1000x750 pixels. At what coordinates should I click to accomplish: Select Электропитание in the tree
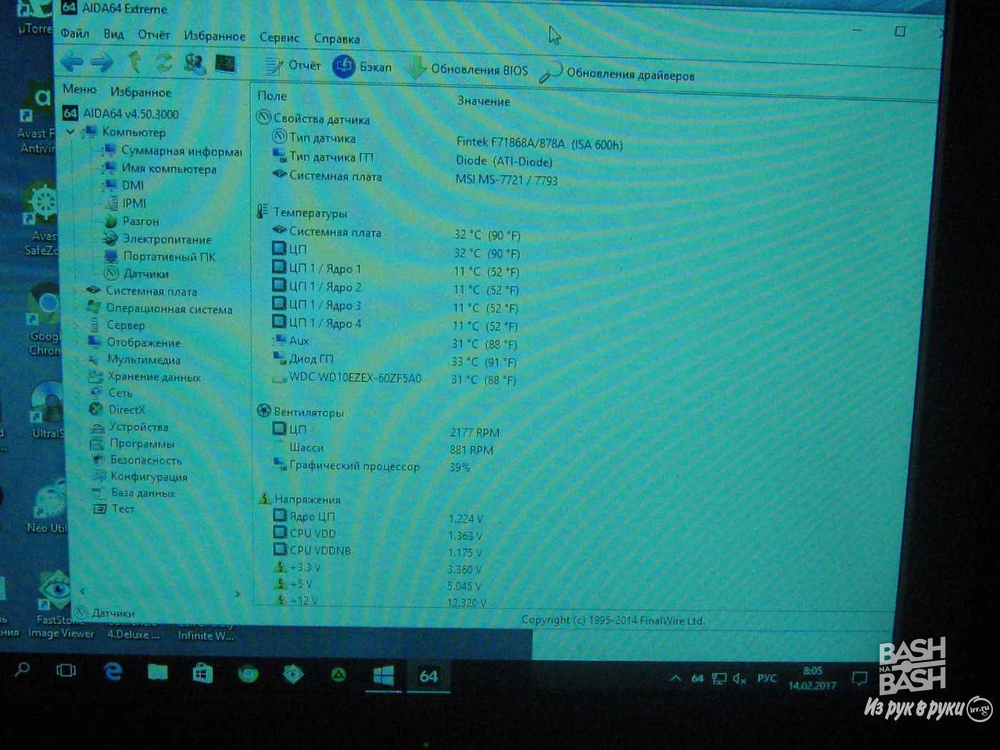click(x=158, y=239)
